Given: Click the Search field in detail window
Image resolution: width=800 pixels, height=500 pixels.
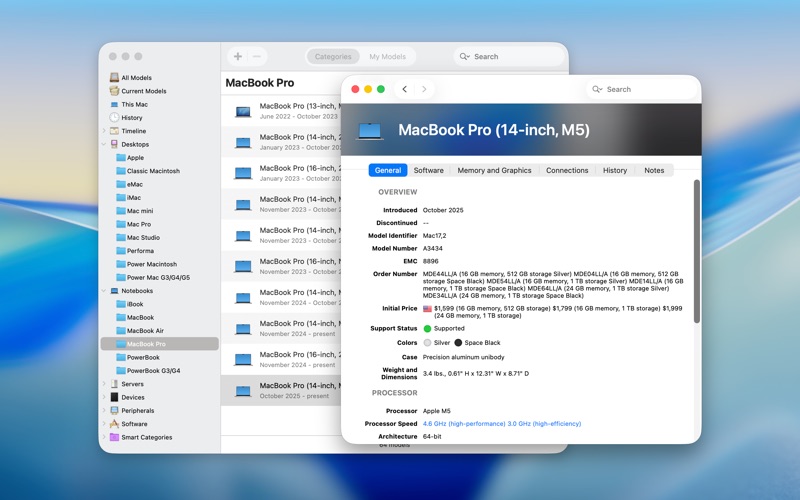Looking at the screenshot, I should [641, 89].
